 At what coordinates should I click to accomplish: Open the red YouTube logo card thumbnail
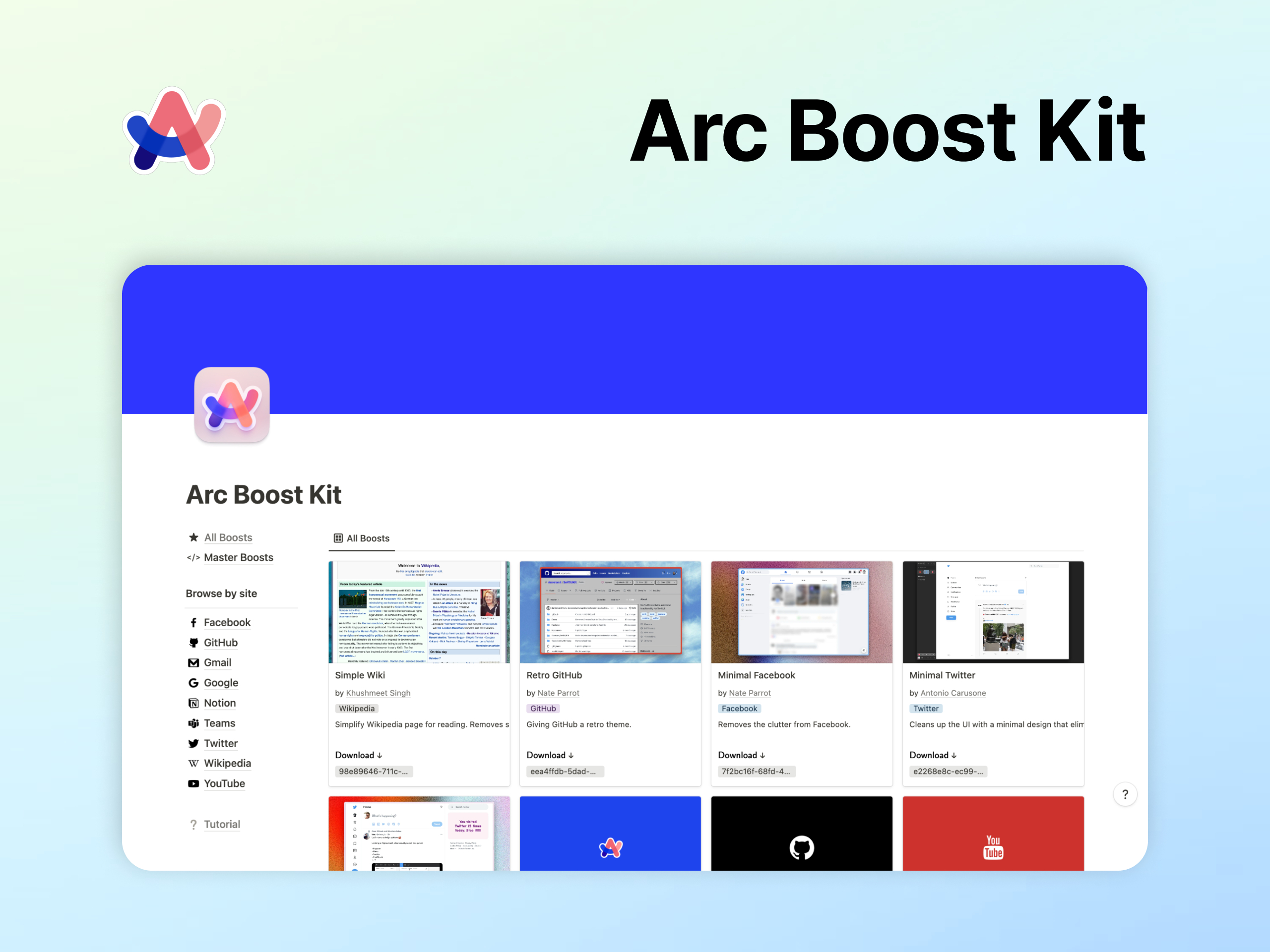click(993, 833)
